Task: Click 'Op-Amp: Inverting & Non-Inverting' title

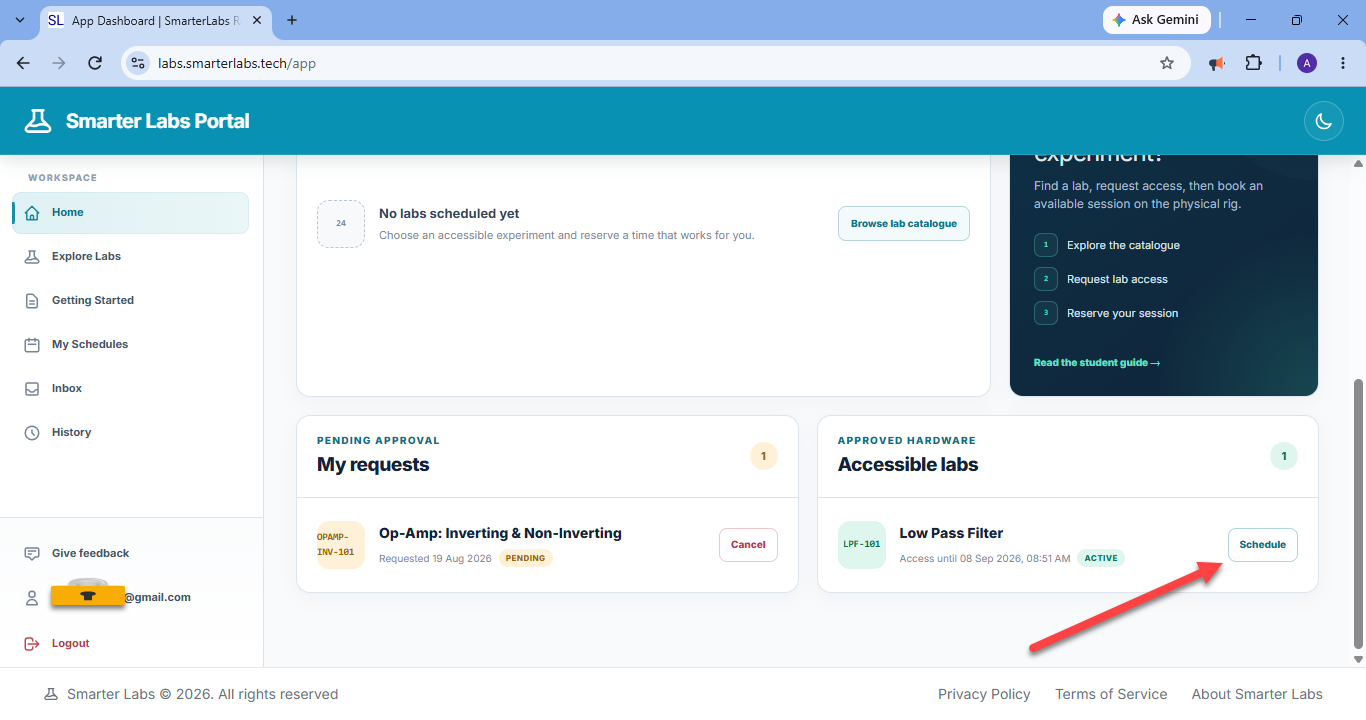Action: point(500,534)
